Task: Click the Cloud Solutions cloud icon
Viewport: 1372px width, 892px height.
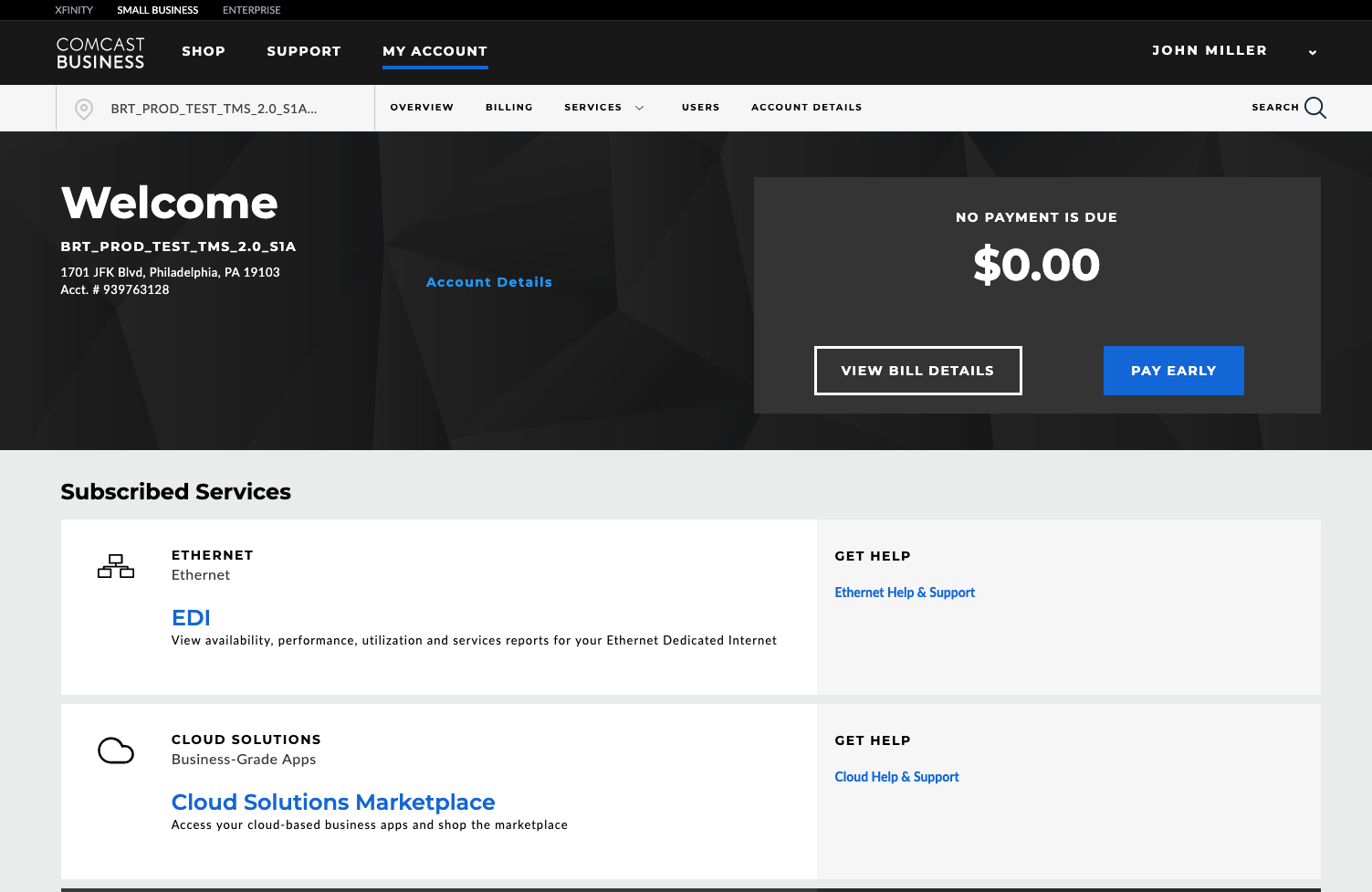Action: click(116, 750)
